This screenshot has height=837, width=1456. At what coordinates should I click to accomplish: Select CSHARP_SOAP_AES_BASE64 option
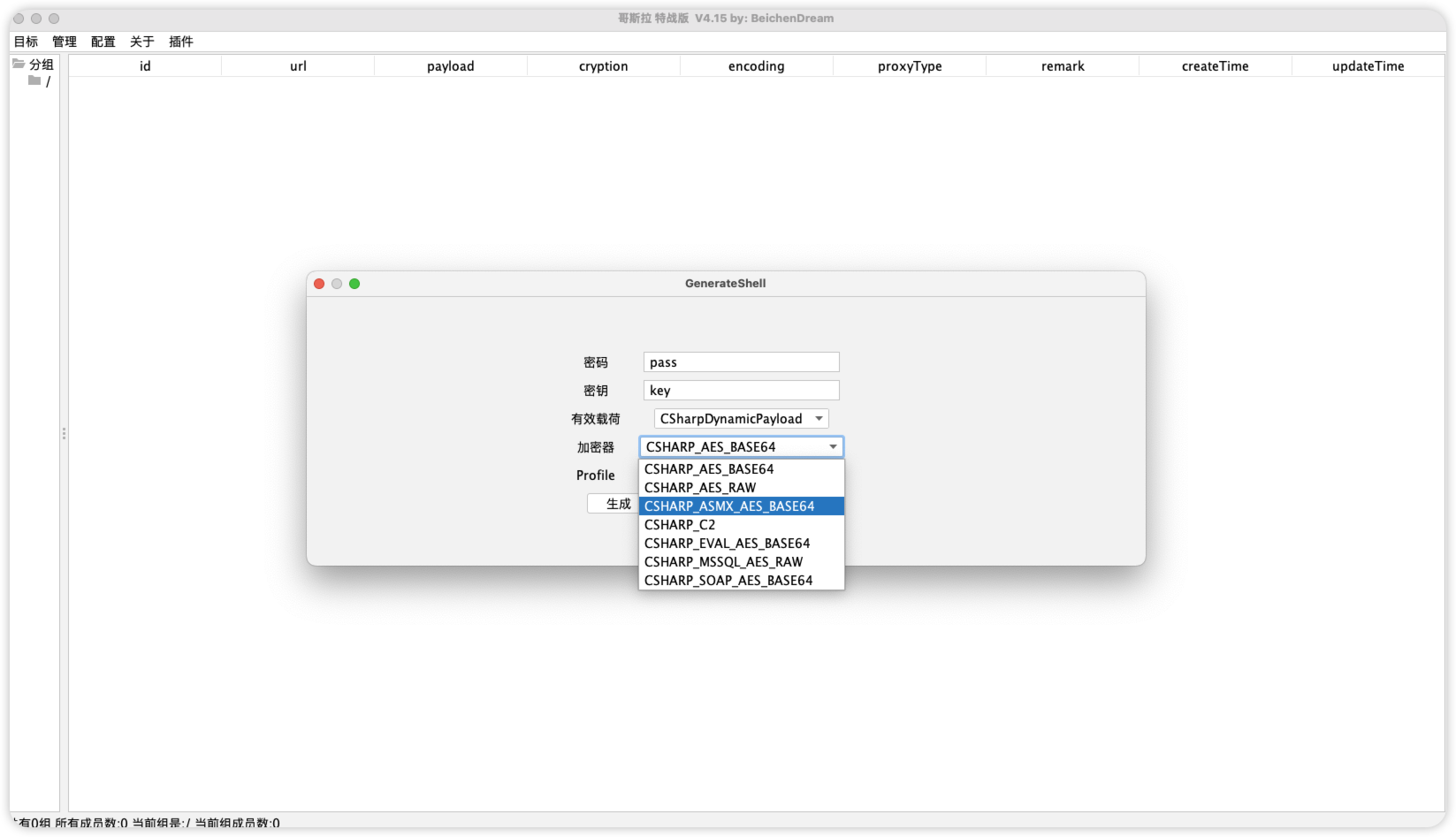[728, 581]
